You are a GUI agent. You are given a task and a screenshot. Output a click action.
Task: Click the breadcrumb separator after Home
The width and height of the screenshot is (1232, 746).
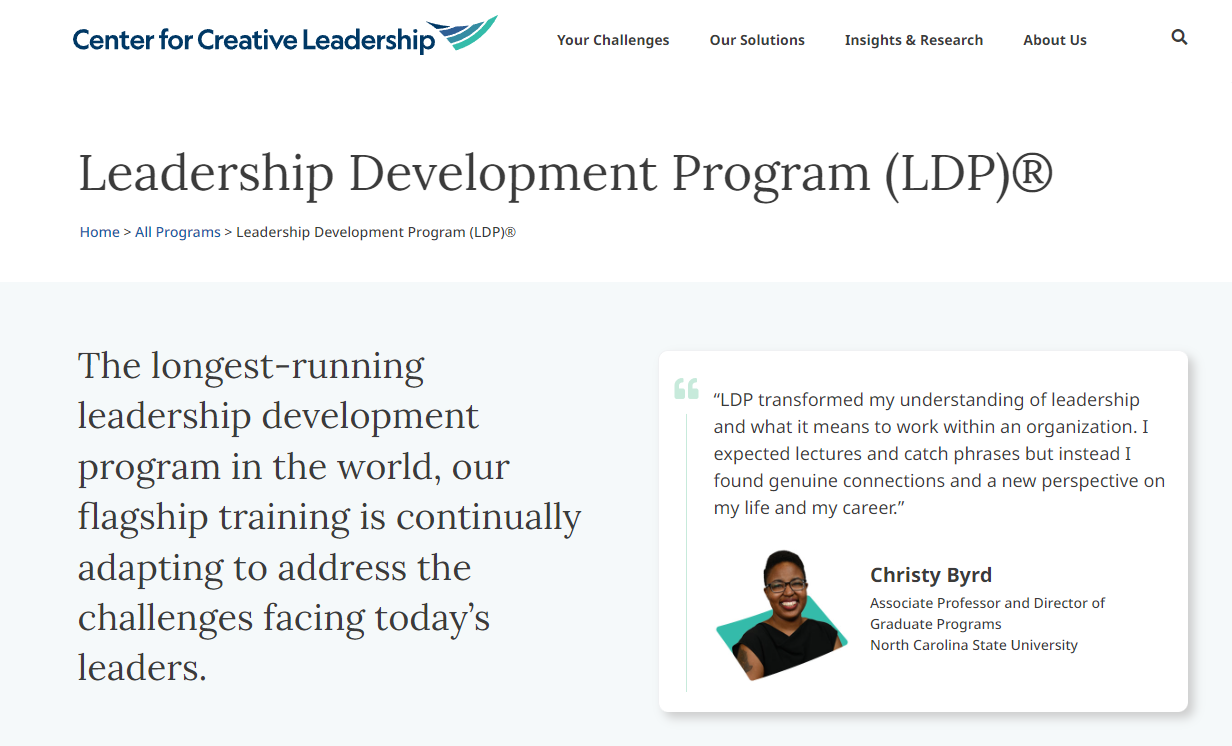click(x=126, y=231)
